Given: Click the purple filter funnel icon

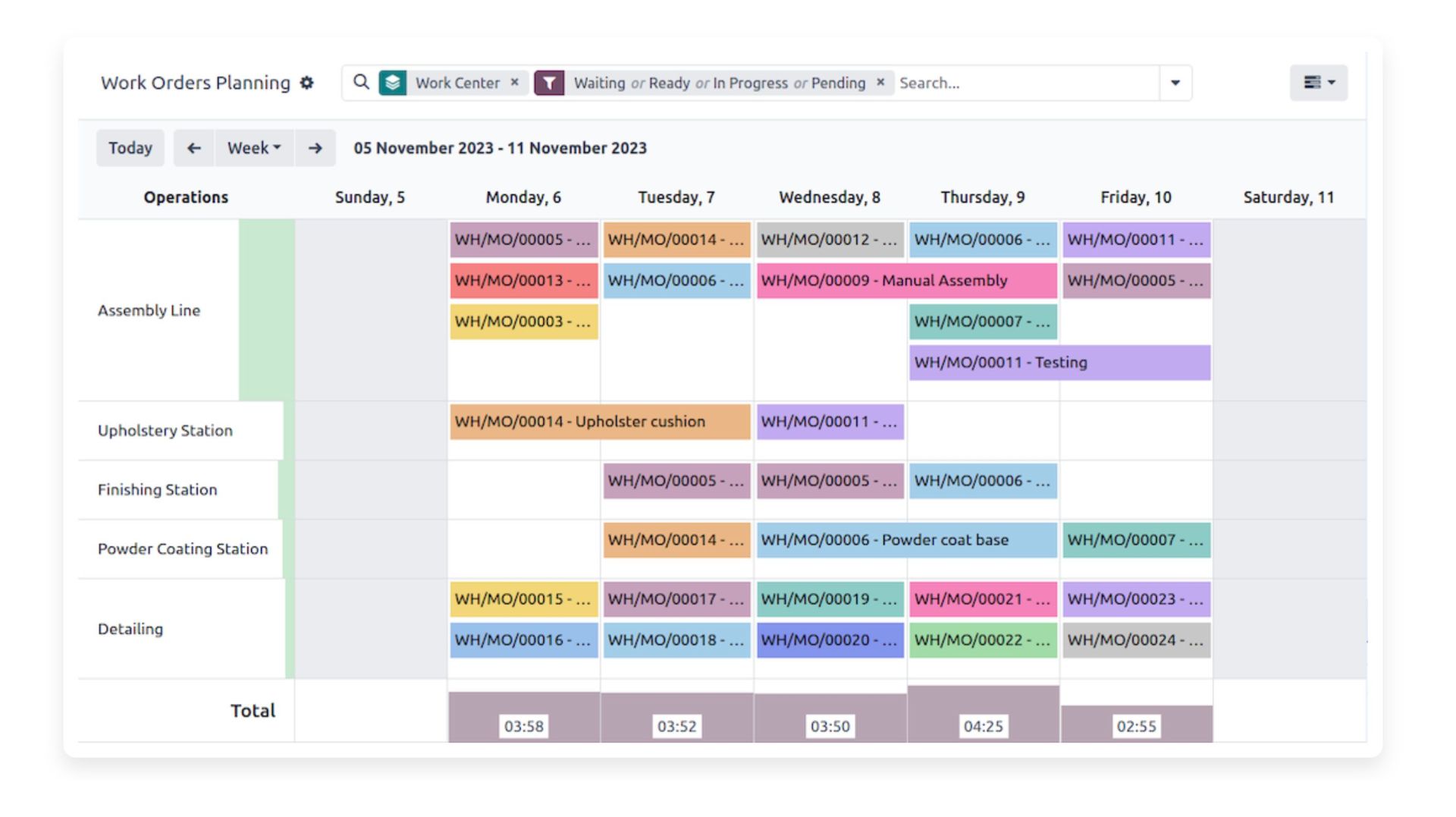Looking at the screenshot, I should (x=549, y=83).
